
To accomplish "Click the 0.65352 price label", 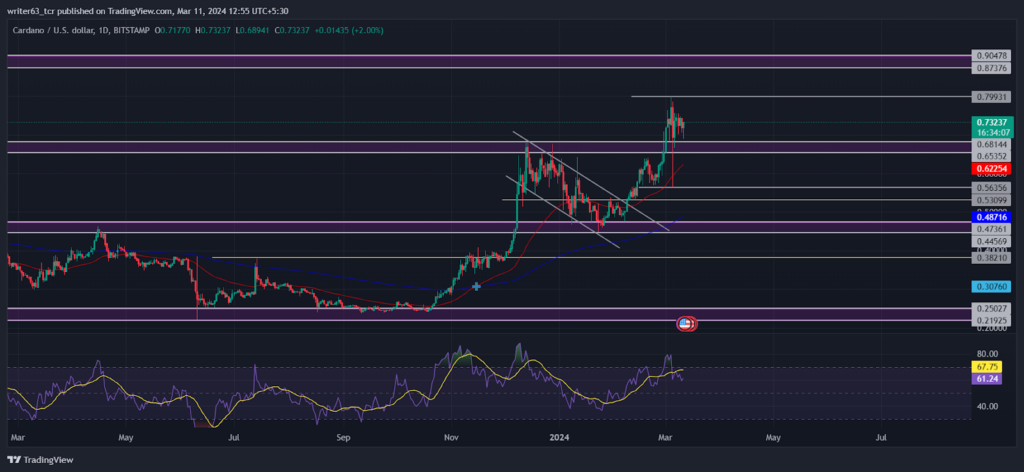I will 991,157.
